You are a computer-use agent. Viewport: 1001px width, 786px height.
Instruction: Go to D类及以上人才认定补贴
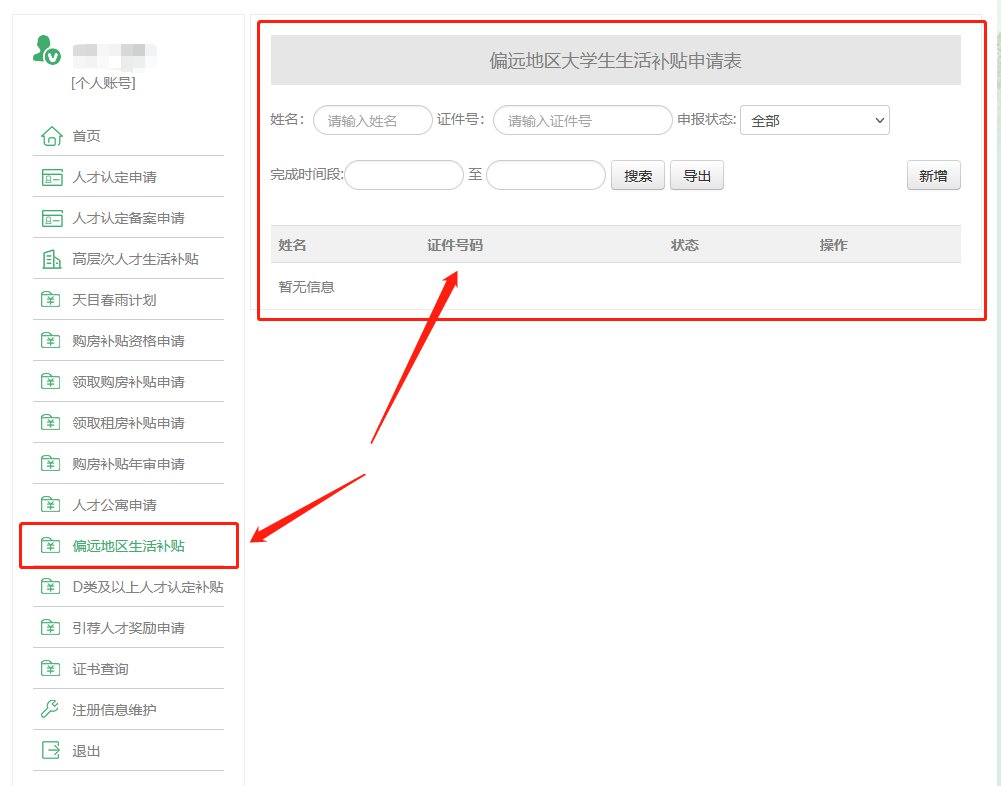[147, 587]
